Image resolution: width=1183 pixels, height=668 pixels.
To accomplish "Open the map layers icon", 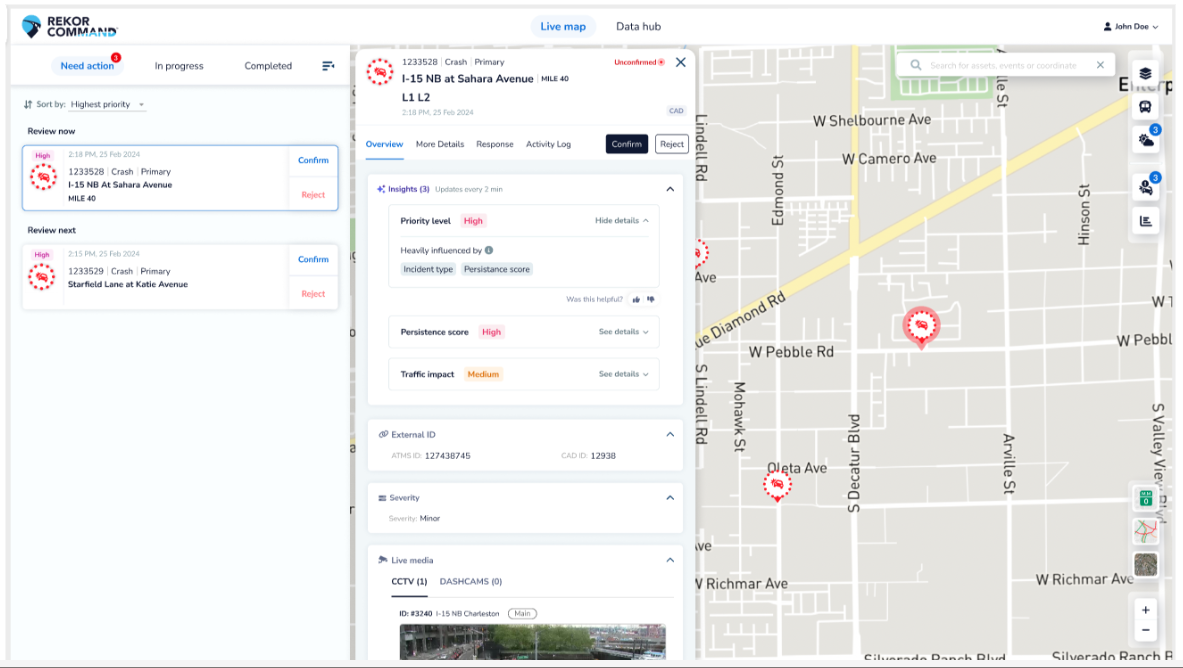I will click(x=1145, y=73).
